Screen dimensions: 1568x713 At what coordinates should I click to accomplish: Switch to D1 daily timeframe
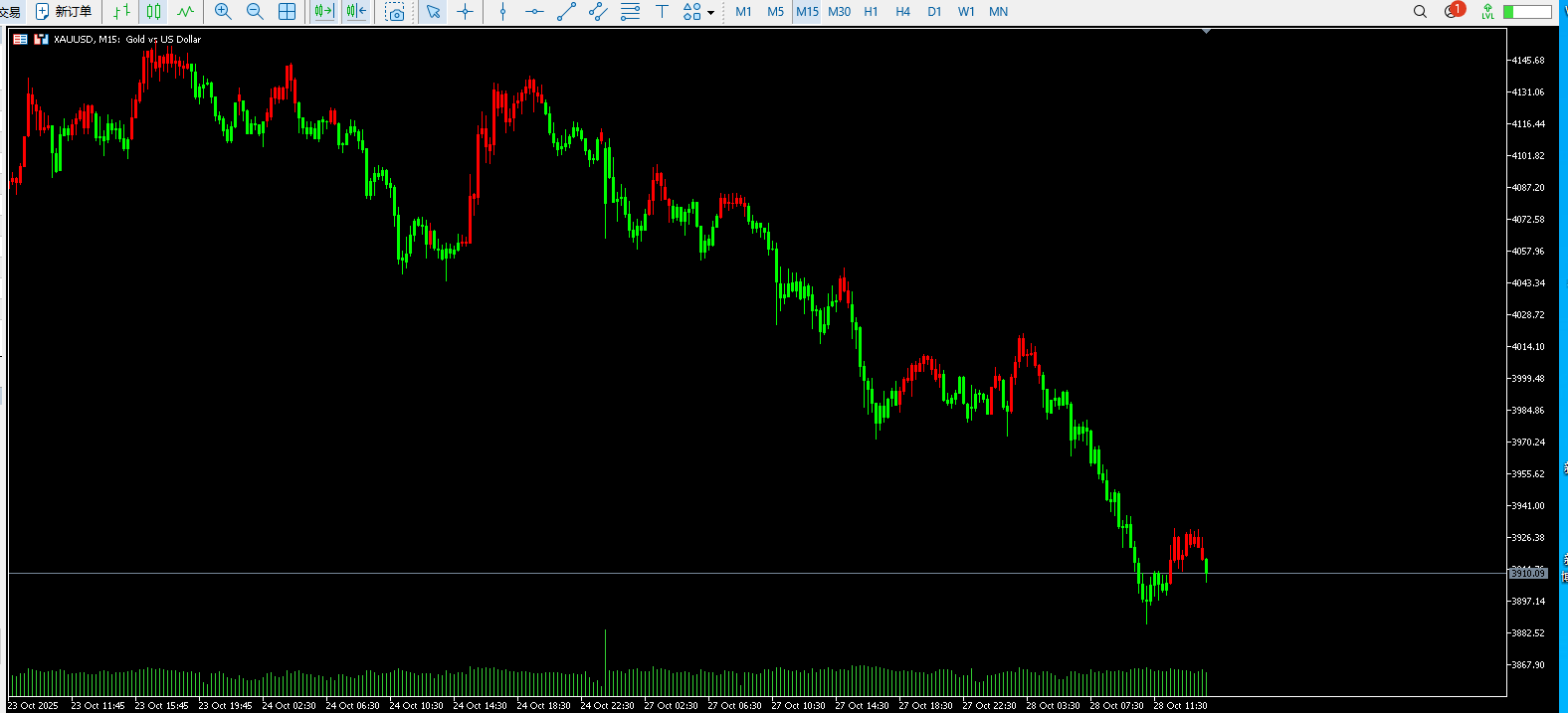(934, 12)
